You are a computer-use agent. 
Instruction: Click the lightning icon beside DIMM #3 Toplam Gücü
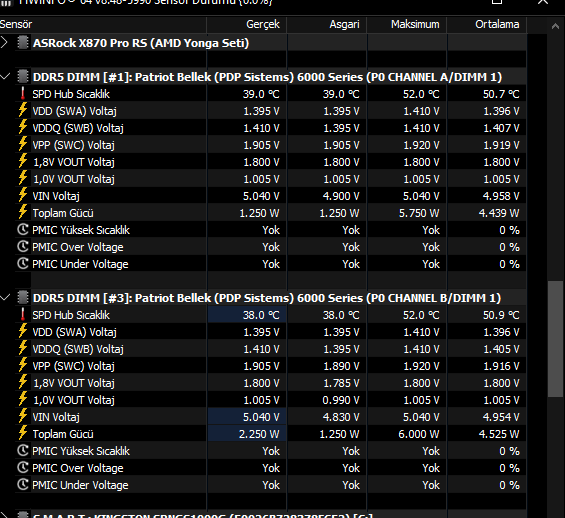(x=23, y=433)
